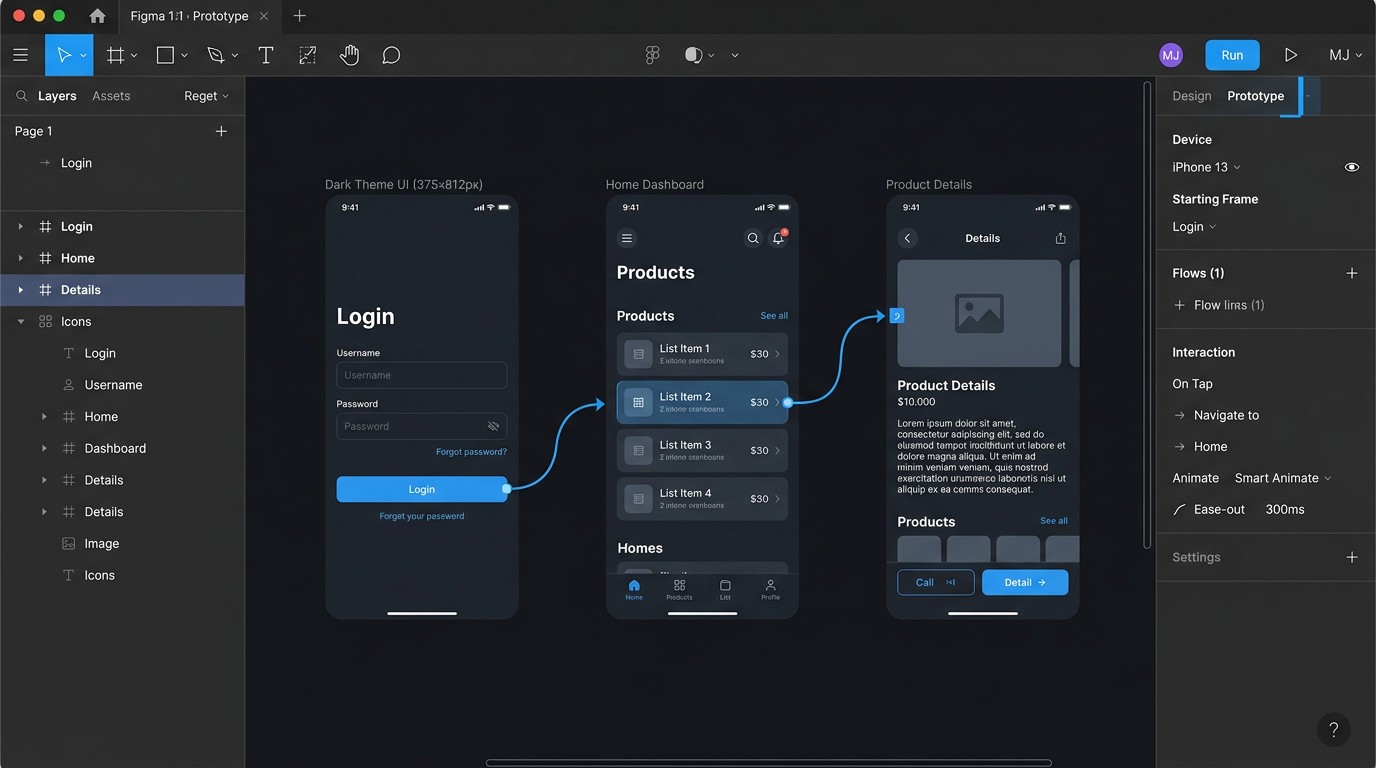Click the product image placeholder thumbnail
Viewport: 1376px width, 768px height.
(979, 314)
